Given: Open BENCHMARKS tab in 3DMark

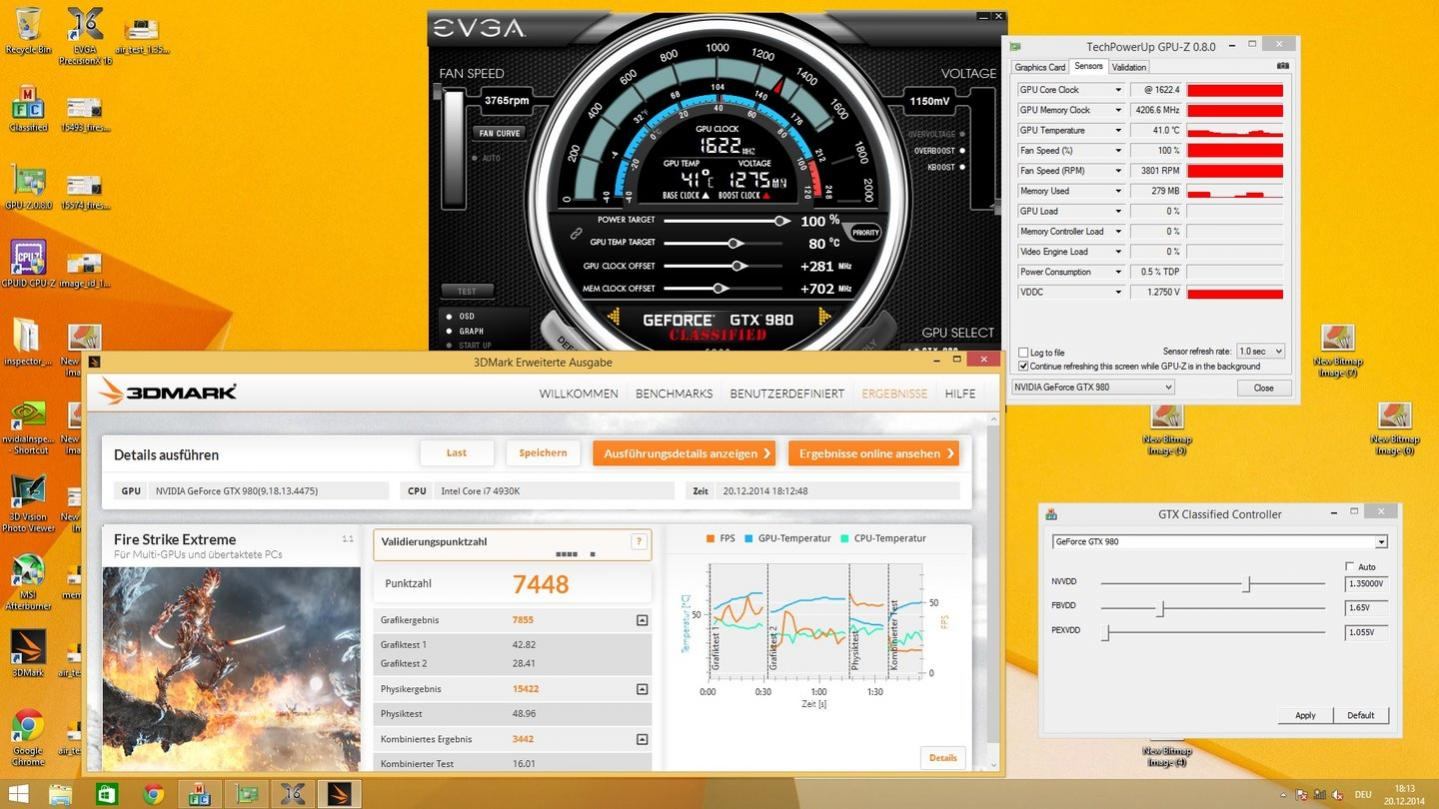Looking at the screenshot, I should (x=674, y=394).
